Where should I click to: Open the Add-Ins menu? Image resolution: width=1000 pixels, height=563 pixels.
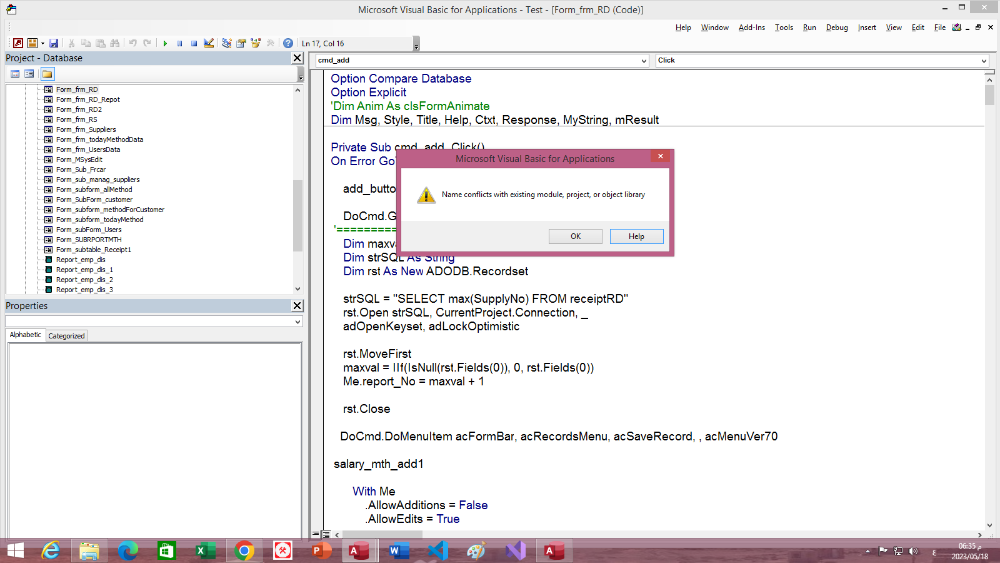pos(751,27)
